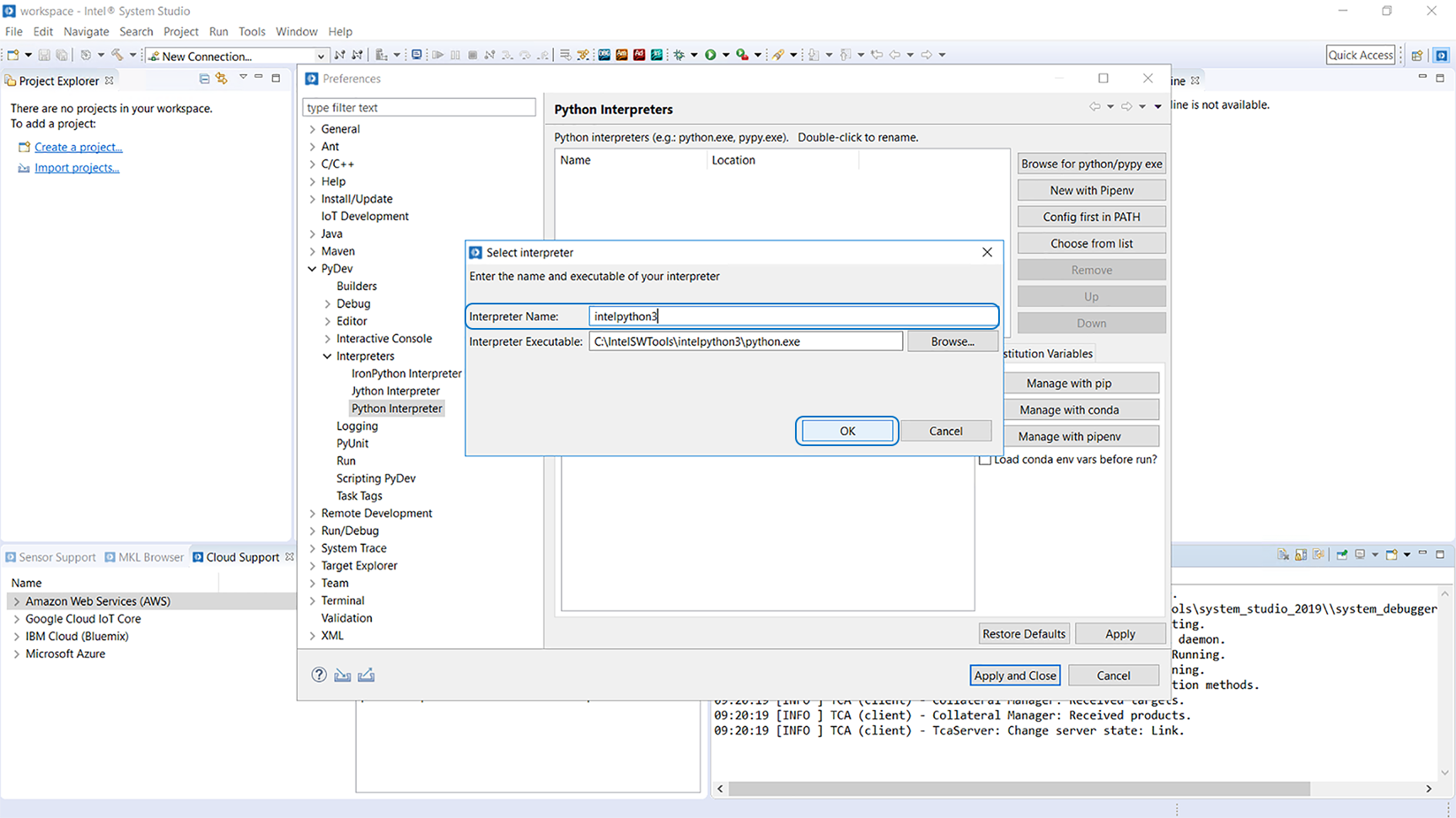
Task: Click the New wizard toolbar icon
Action: pos(13,55)
